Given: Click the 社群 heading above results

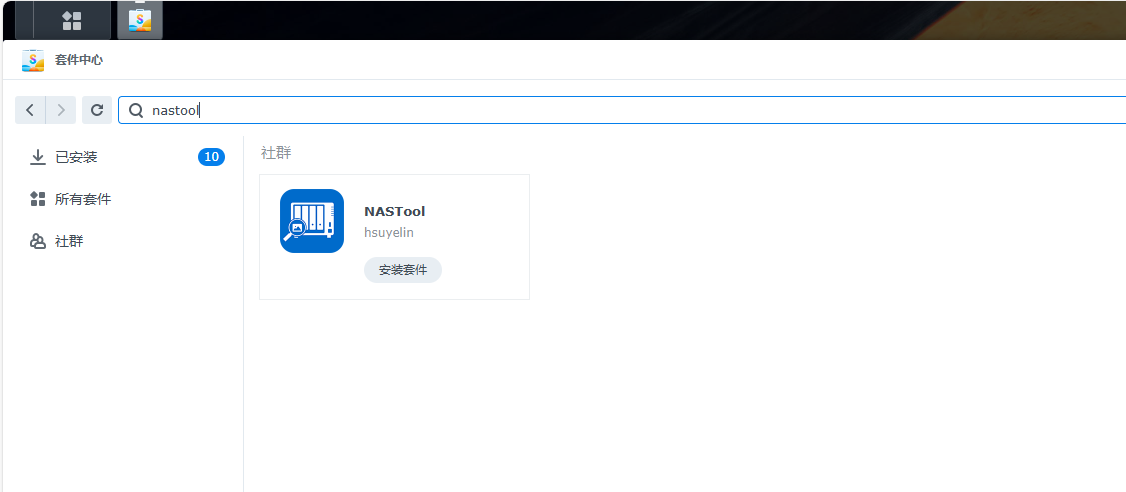Looking at the screenshot, I should pyautogui.click(x=276, y=152).
